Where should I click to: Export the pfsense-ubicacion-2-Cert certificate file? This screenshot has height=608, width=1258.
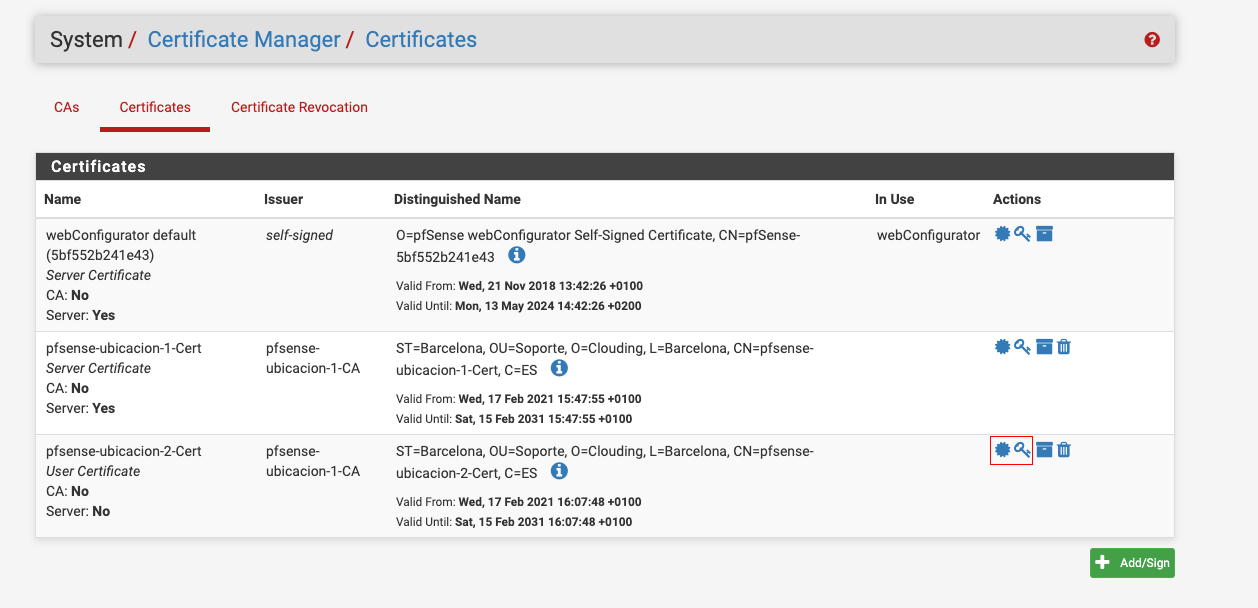click(1002, 450)
